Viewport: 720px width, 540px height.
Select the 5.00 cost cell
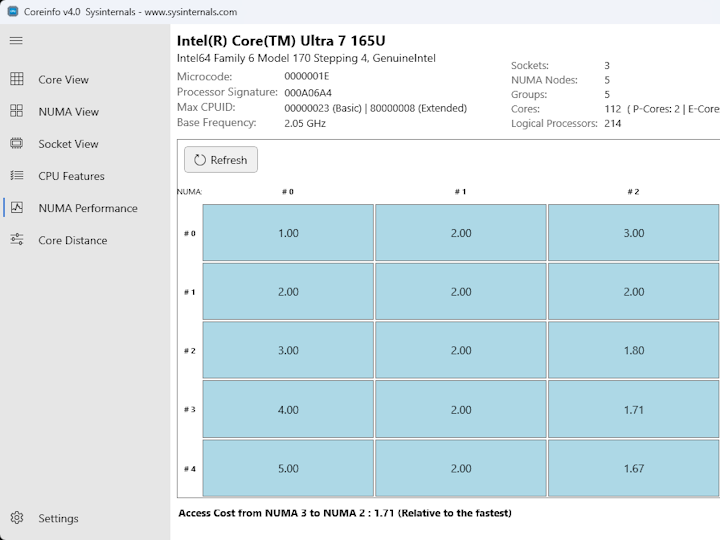point(288,468)
